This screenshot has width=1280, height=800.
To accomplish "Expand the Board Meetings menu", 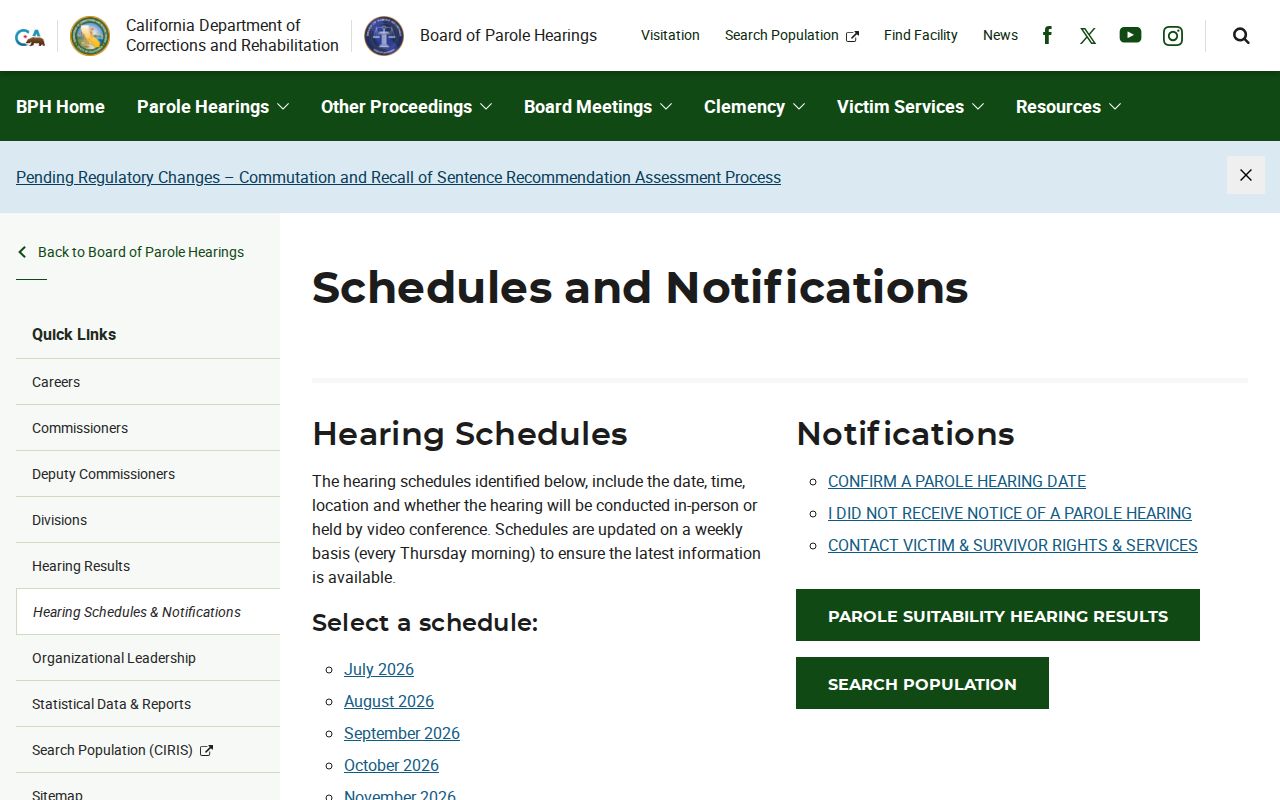I will [x=598, y=106].
